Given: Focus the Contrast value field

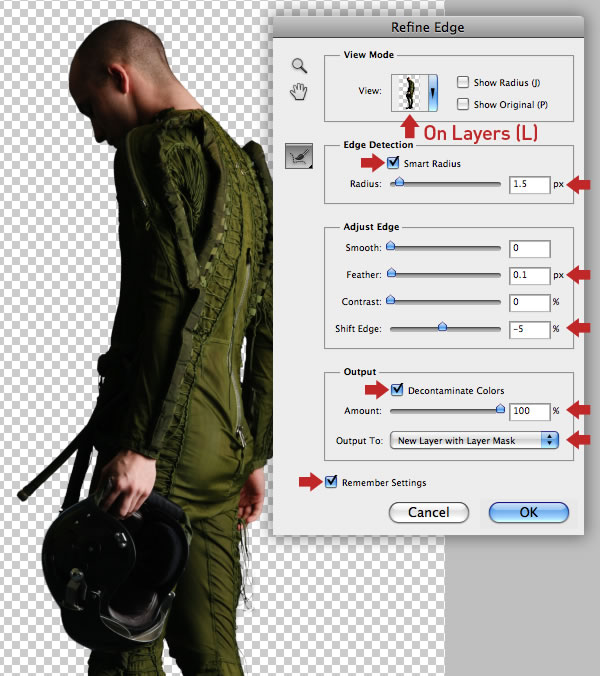Looking at the screenshot, I should click(x=530, y=303).
